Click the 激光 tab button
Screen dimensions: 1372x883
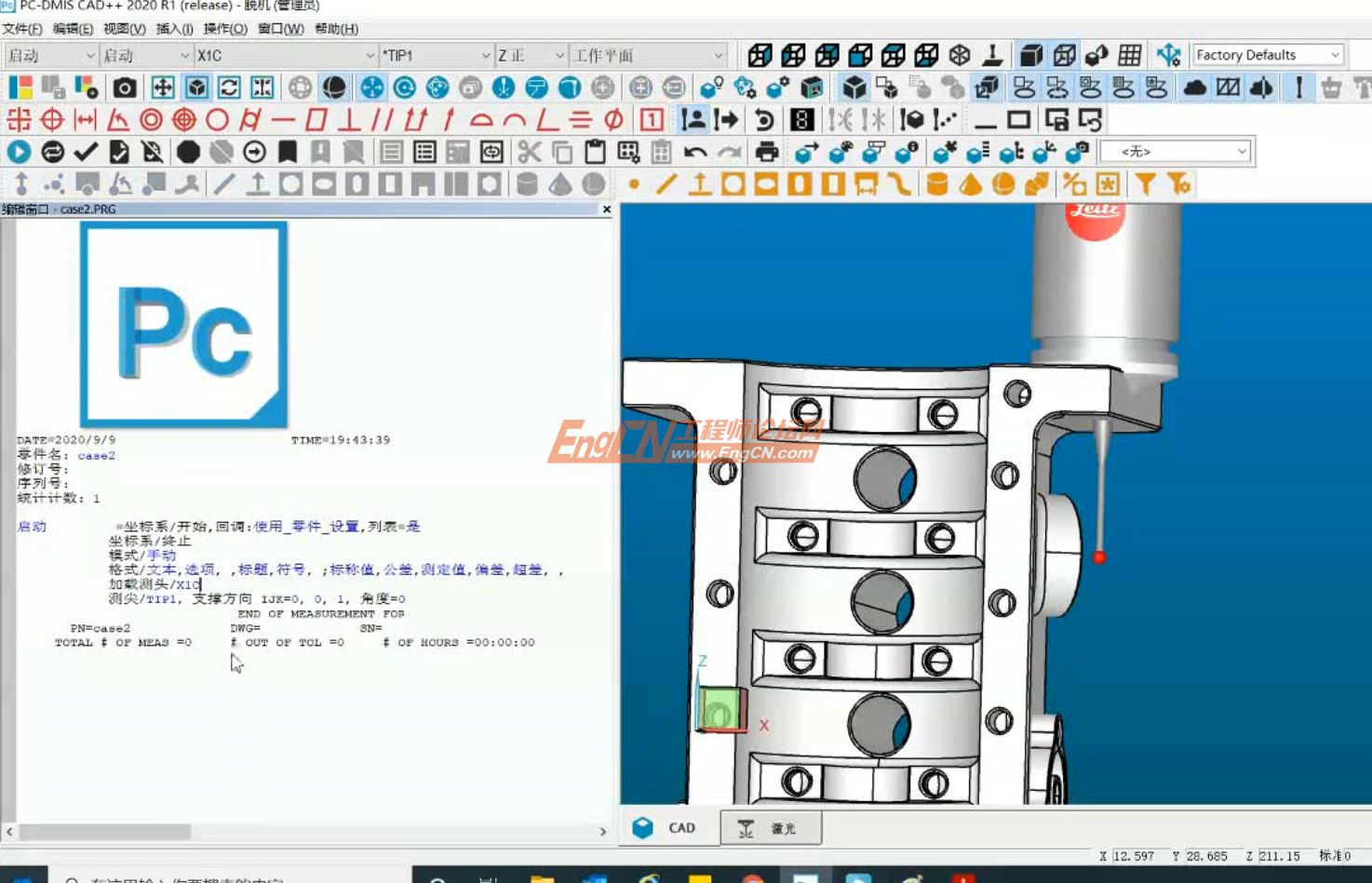[771, 828]
